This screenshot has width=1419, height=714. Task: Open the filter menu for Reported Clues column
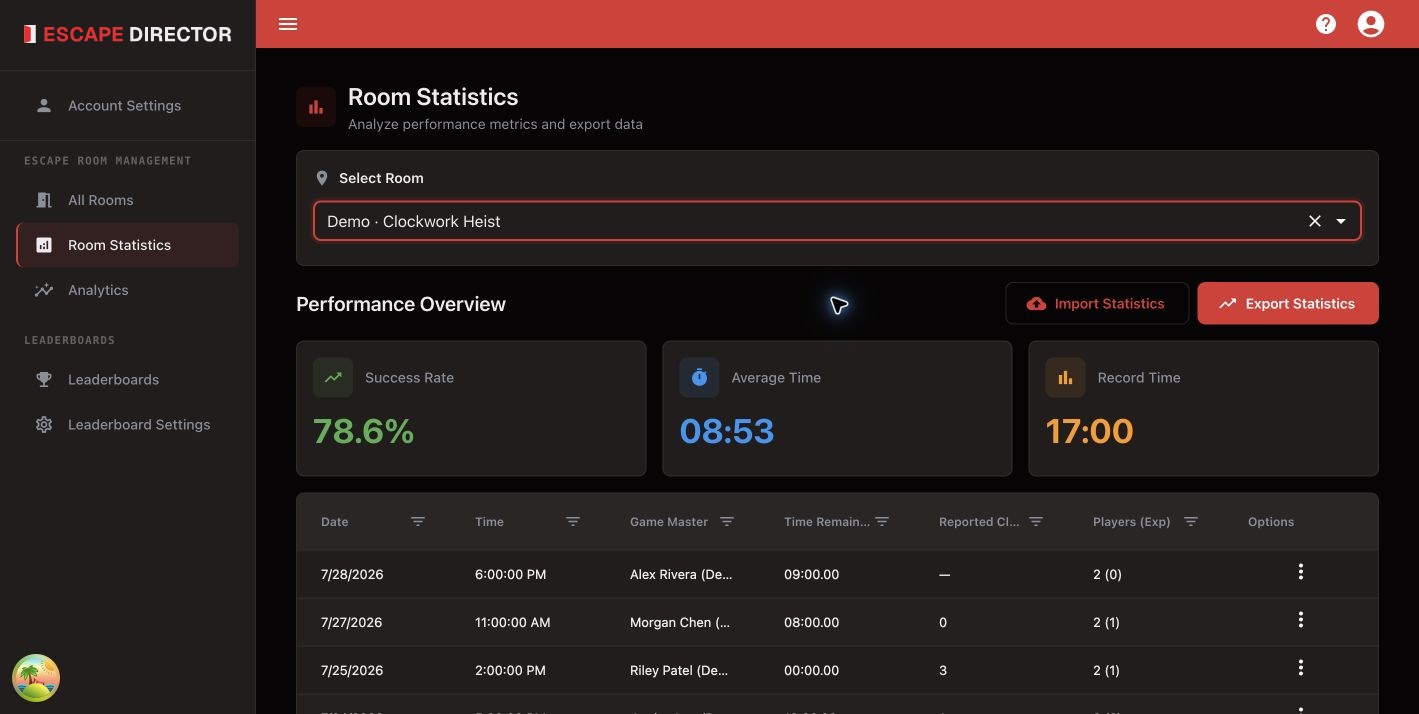click(x=1036, y=522)
